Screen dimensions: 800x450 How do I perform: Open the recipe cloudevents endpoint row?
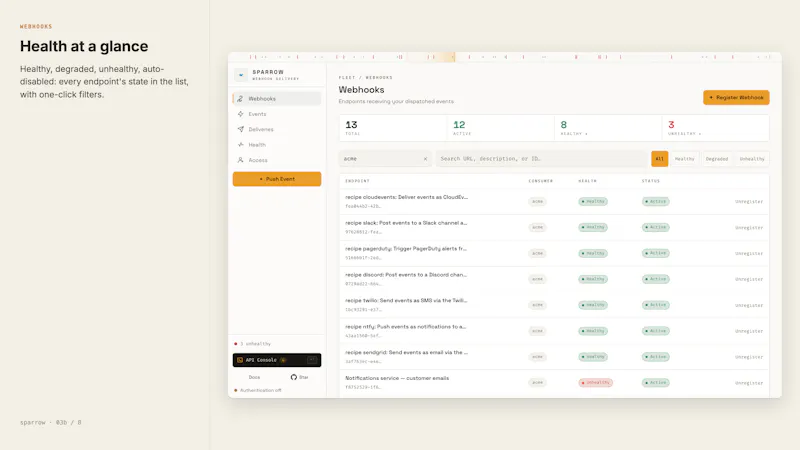click(554, 202)
